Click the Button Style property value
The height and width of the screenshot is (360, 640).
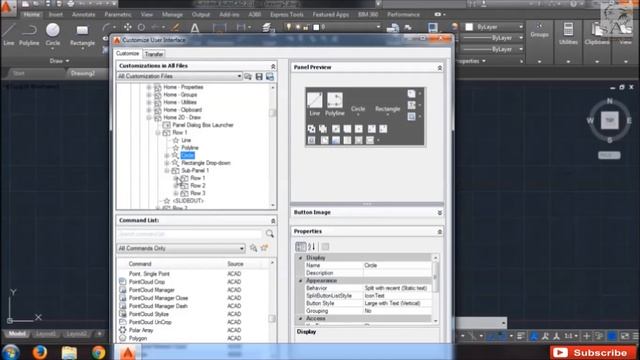tap(397, 303)
